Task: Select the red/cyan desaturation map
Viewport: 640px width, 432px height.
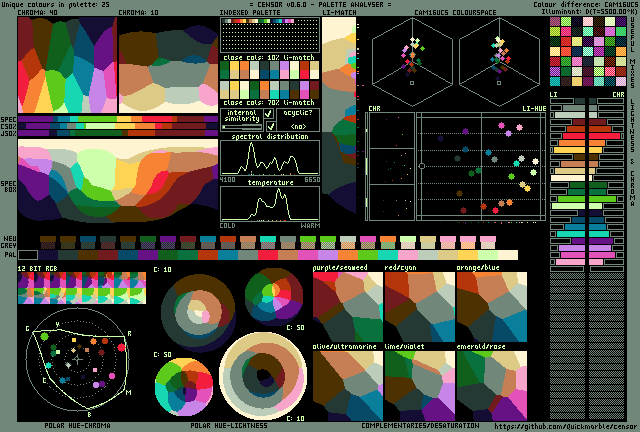Action: 419,309
